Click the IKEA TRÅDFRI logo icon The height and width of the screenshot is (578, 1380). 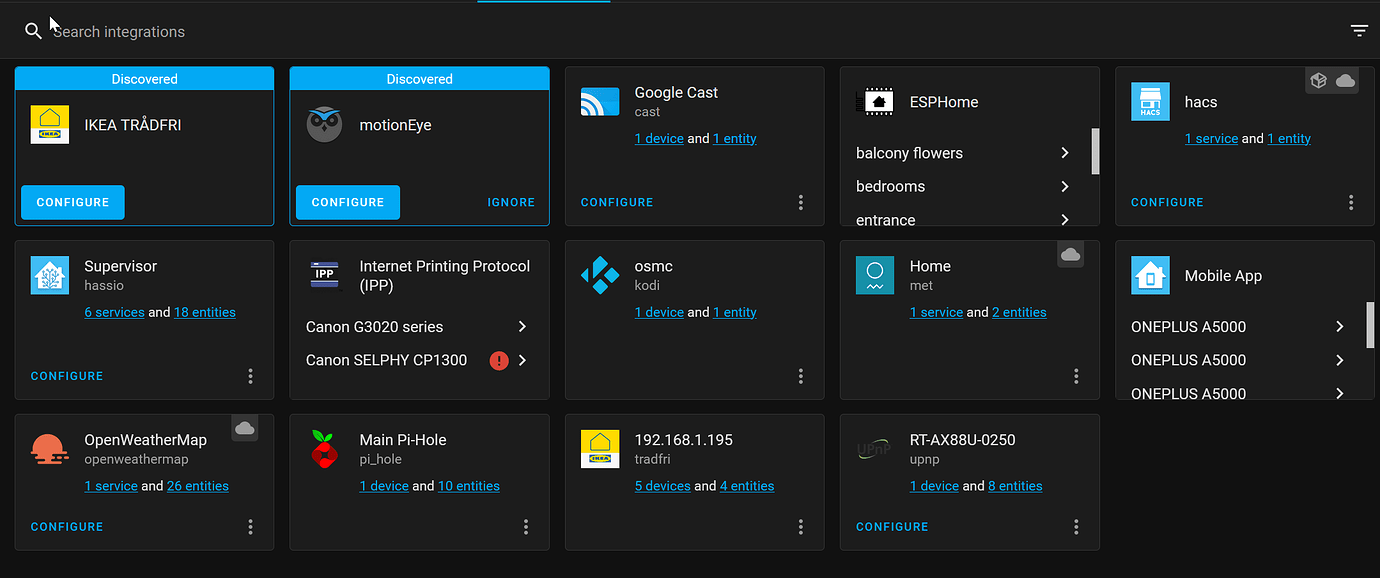[x=49, y=124]
